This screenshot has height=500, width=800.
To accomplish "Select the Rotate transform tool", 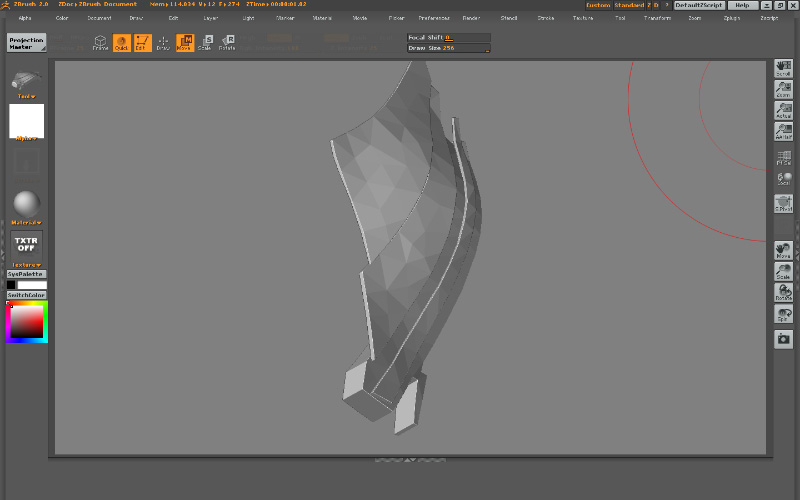I will tap(227, 42).
